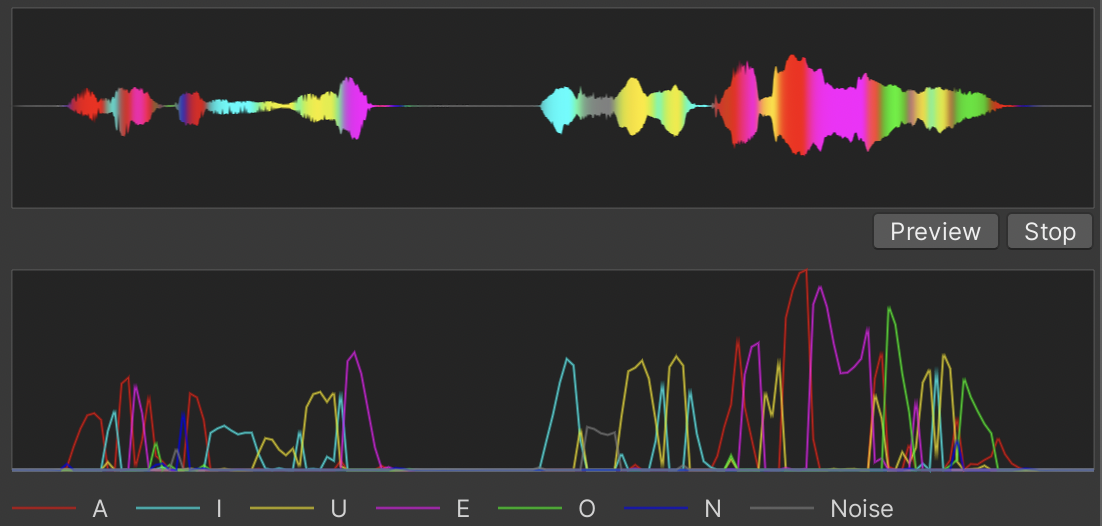Viewport: 1102px width, 526px height.
Task: Click the 'I' legend label
Action: (219, 508)
